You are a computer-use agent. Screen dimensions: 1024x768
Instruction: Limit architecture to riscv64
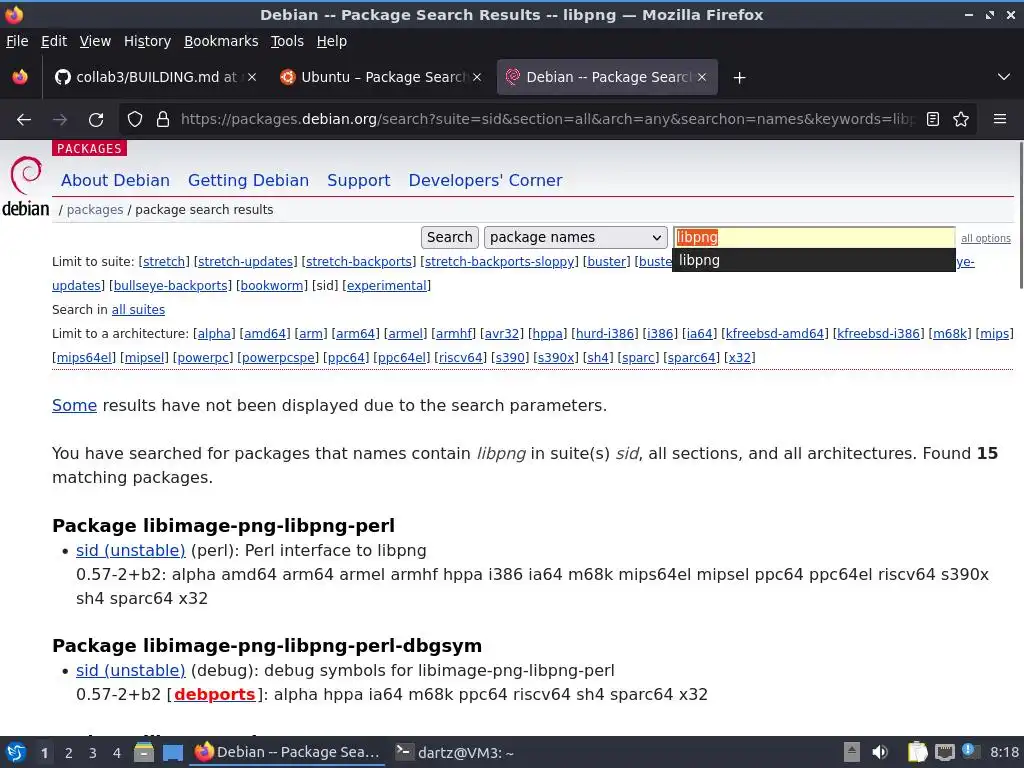pyautogui.click(x=460, y=358)
